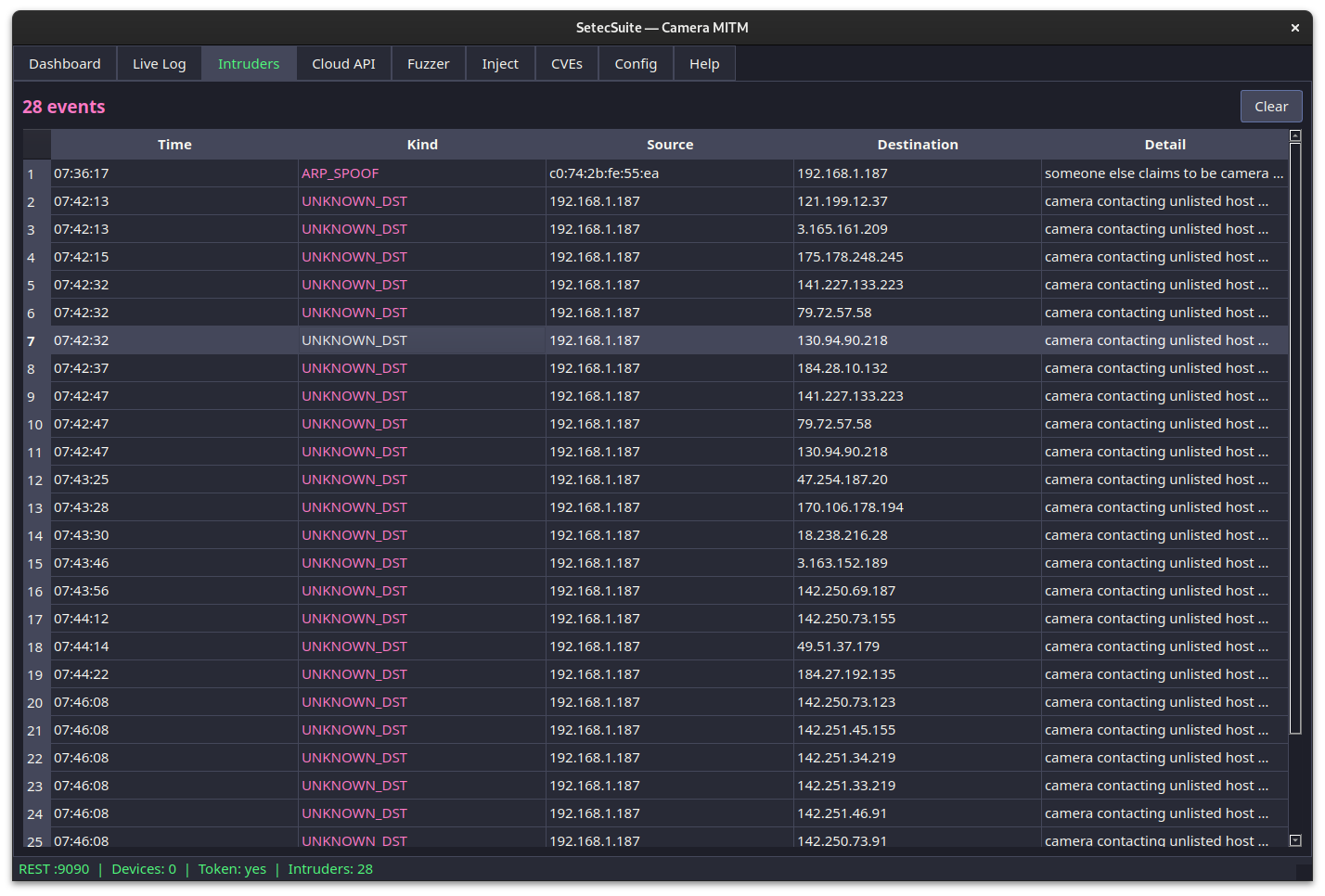Click the Token: yes status item
Image resolution: width=1325 pixels, height=896 pixels.
point(232,869)
